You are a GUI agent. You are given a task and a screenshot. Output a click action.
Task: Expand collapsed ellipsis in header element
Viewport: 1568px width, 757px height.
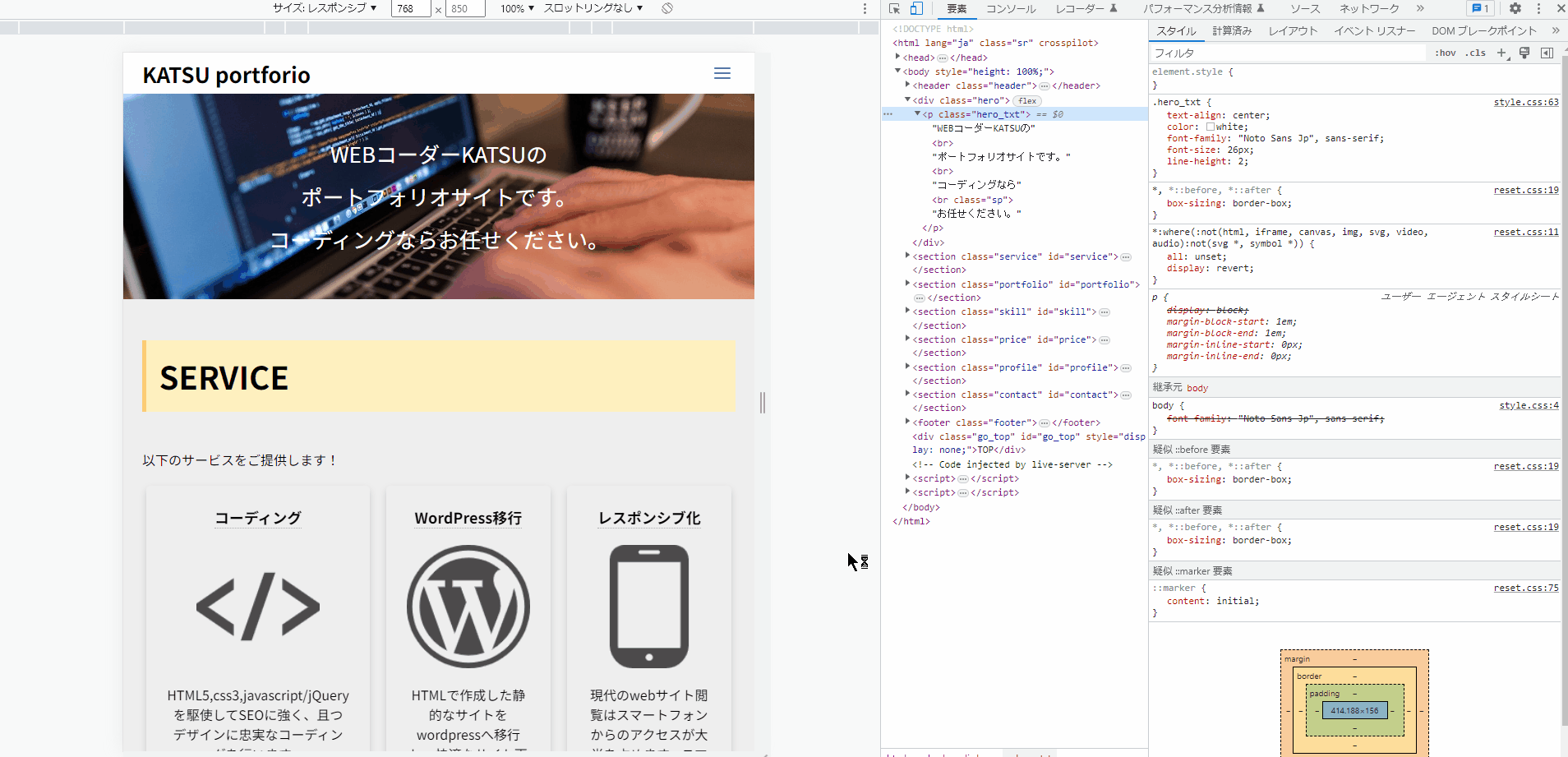click(1045, 85)
